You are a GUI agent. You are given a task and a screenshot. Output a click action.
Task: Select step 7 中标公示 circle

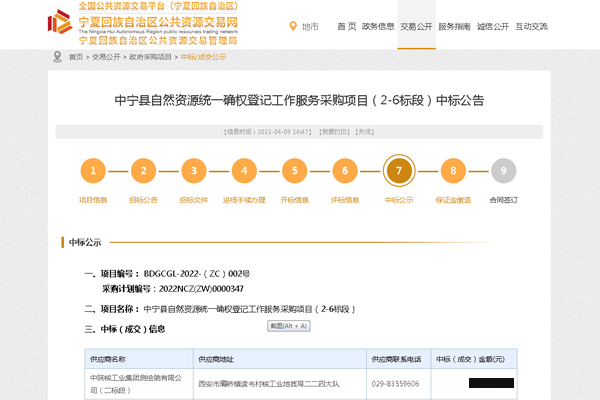point(399,171)
